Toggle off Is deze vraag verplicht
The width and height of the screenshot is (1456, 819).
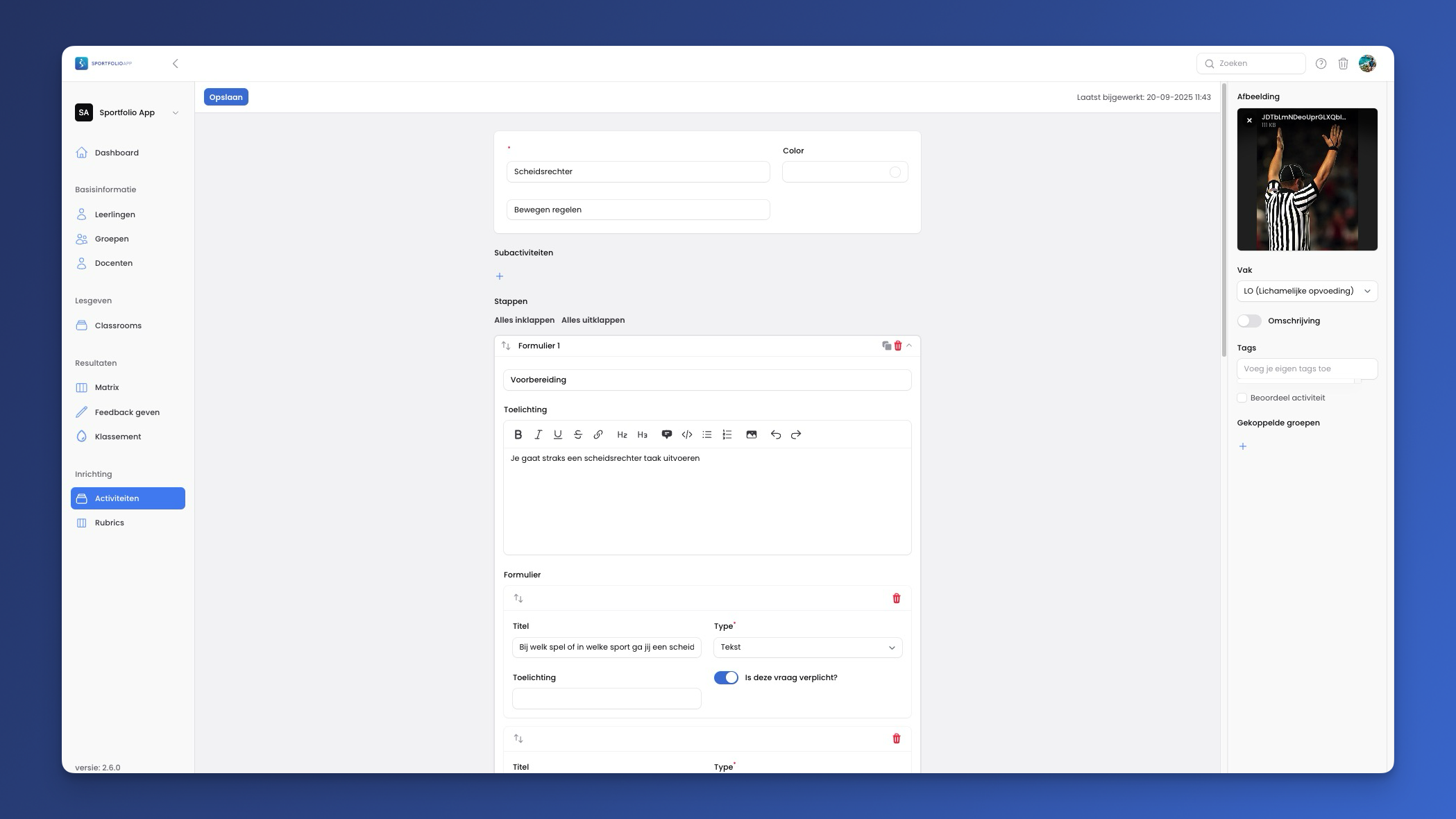(x=726, y=677)
